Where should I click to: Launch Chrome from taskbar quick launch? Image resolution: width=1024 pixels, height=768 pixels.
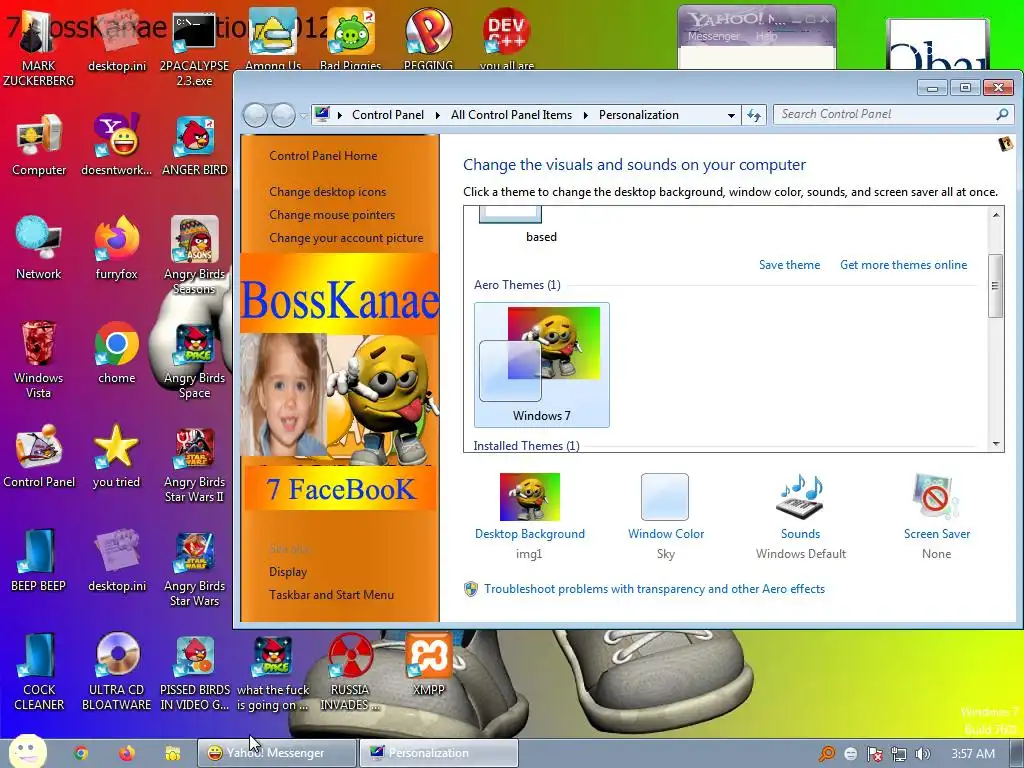pyautogui.click(x=81, y=753)
